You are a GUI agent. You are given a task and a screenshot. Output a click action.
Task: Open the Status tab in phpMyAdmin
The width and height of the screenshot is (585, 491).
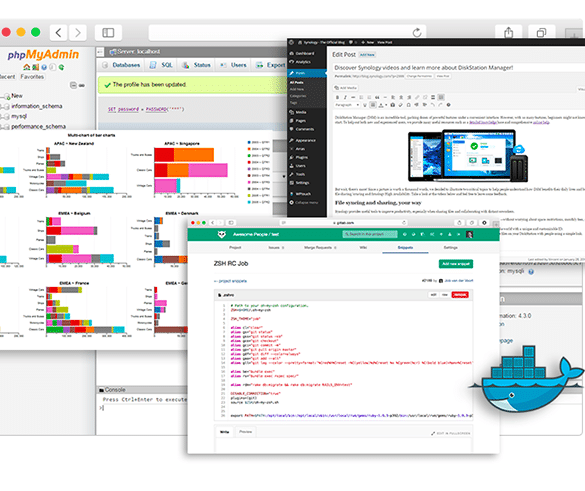(x=196, y=65)
